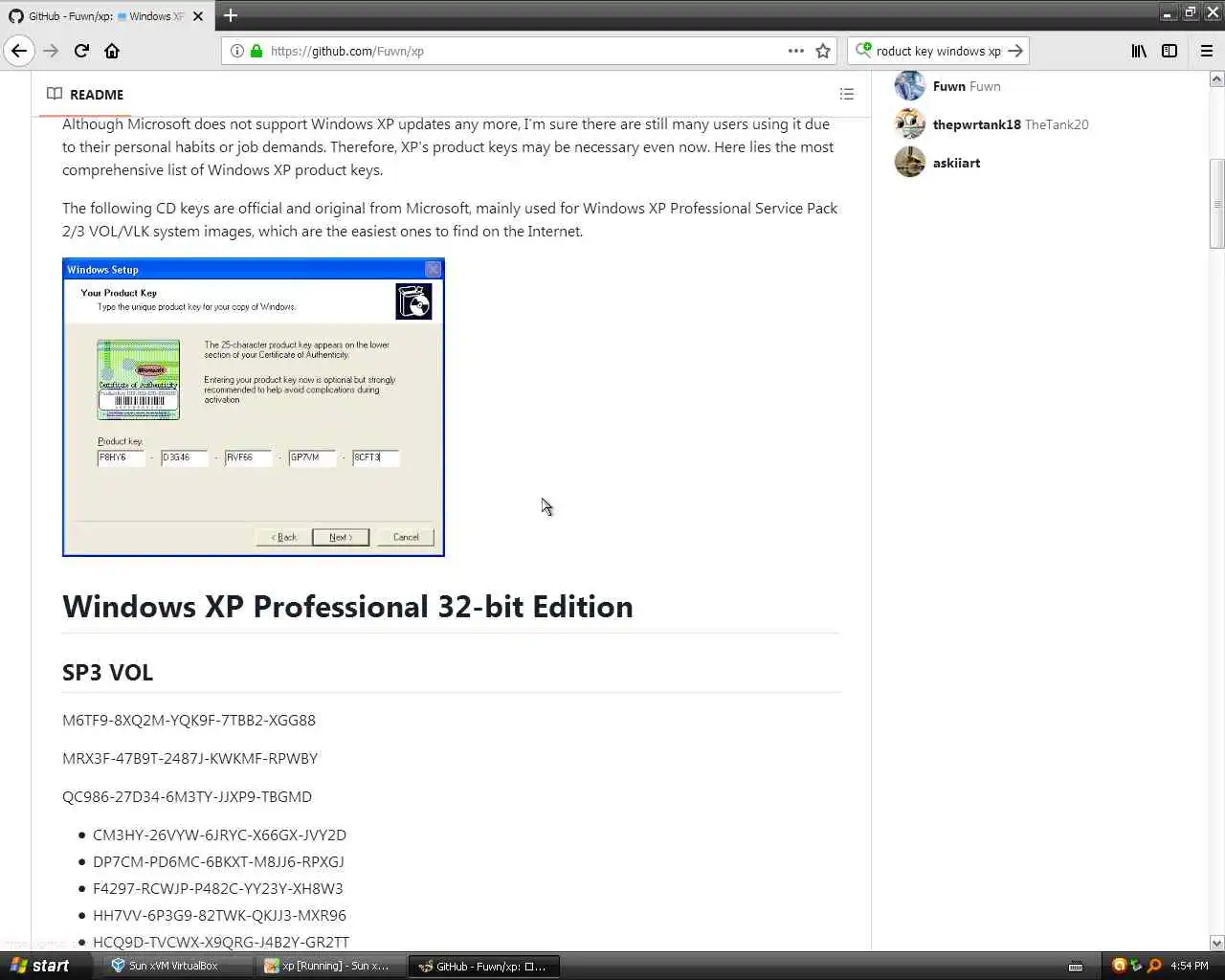
Task: Click the SP3 VOL heading
Action: pos(107,673)
